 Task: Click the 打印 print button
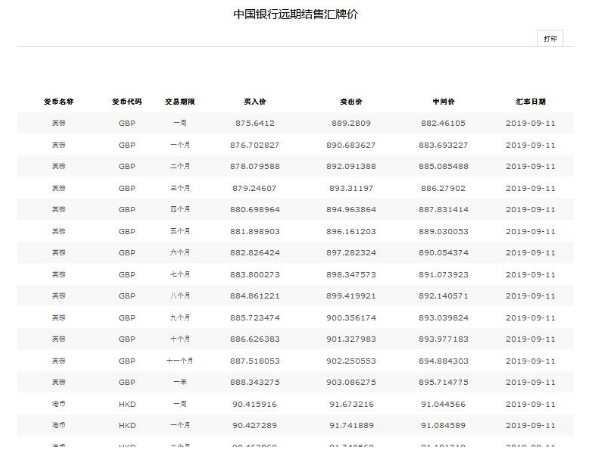pyautogui.click(x=550, y=38)
